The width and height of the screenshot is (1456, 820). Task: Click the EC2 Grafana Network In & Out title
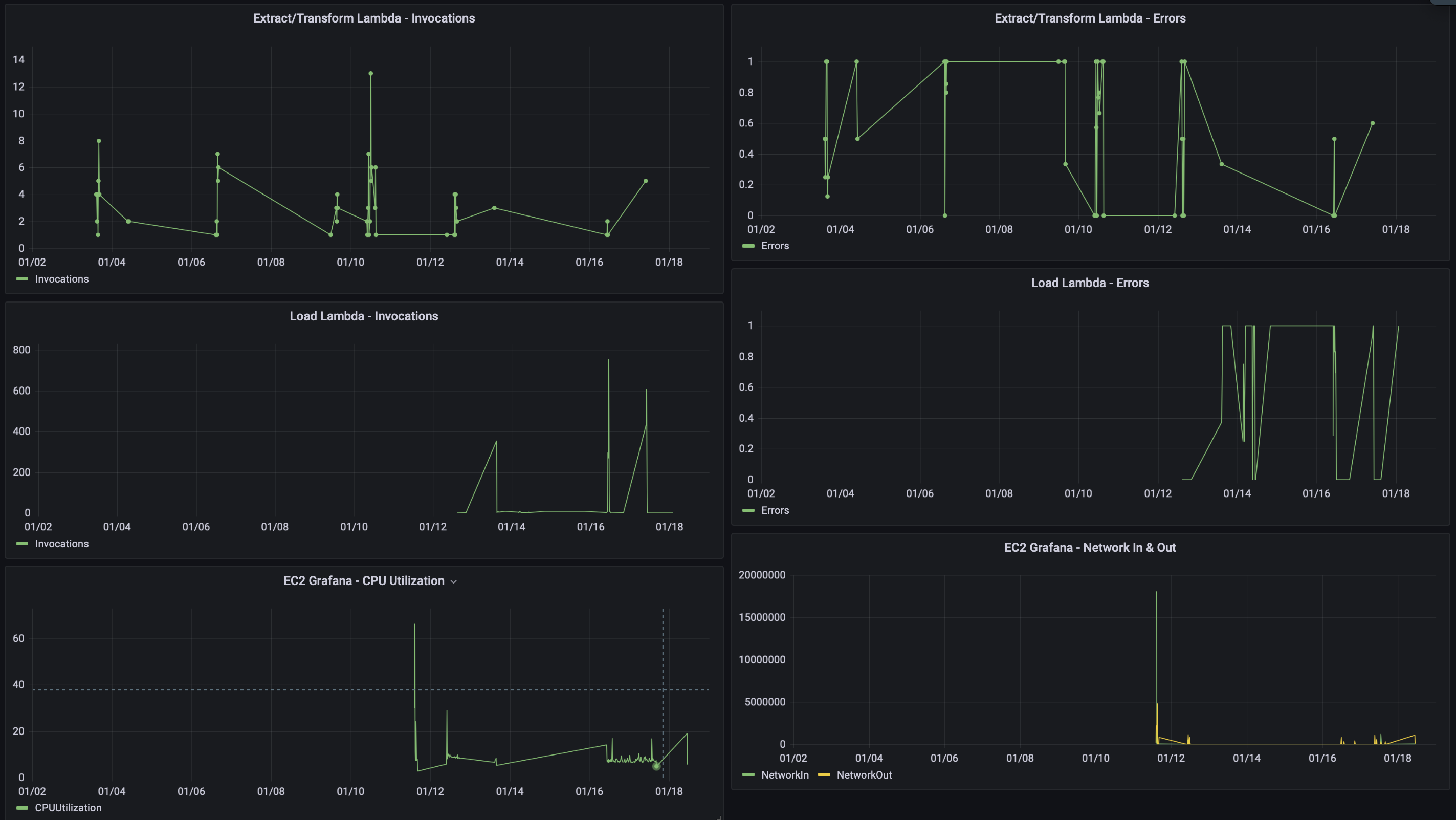[1090, 547]
